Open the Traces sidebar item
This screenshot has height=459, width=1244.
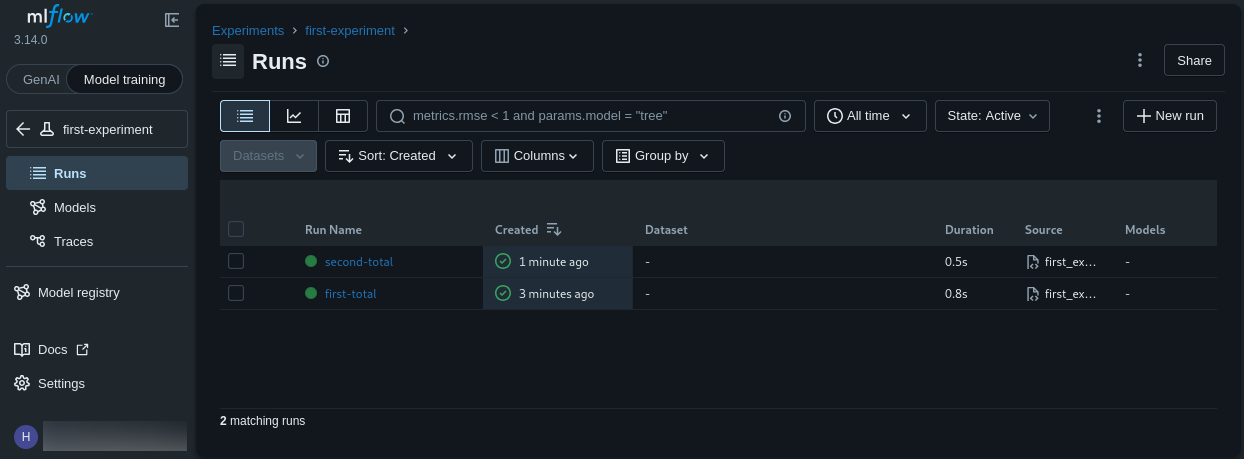click(97, 241)
